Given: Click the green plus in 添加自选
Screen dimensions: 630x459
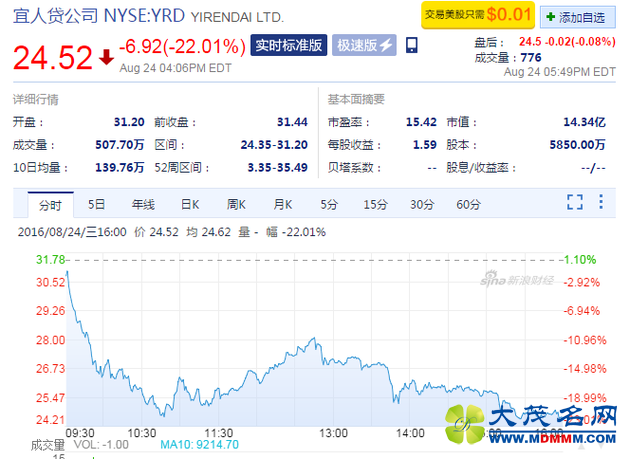Looking at the screenshot, I should coord(551,17).
